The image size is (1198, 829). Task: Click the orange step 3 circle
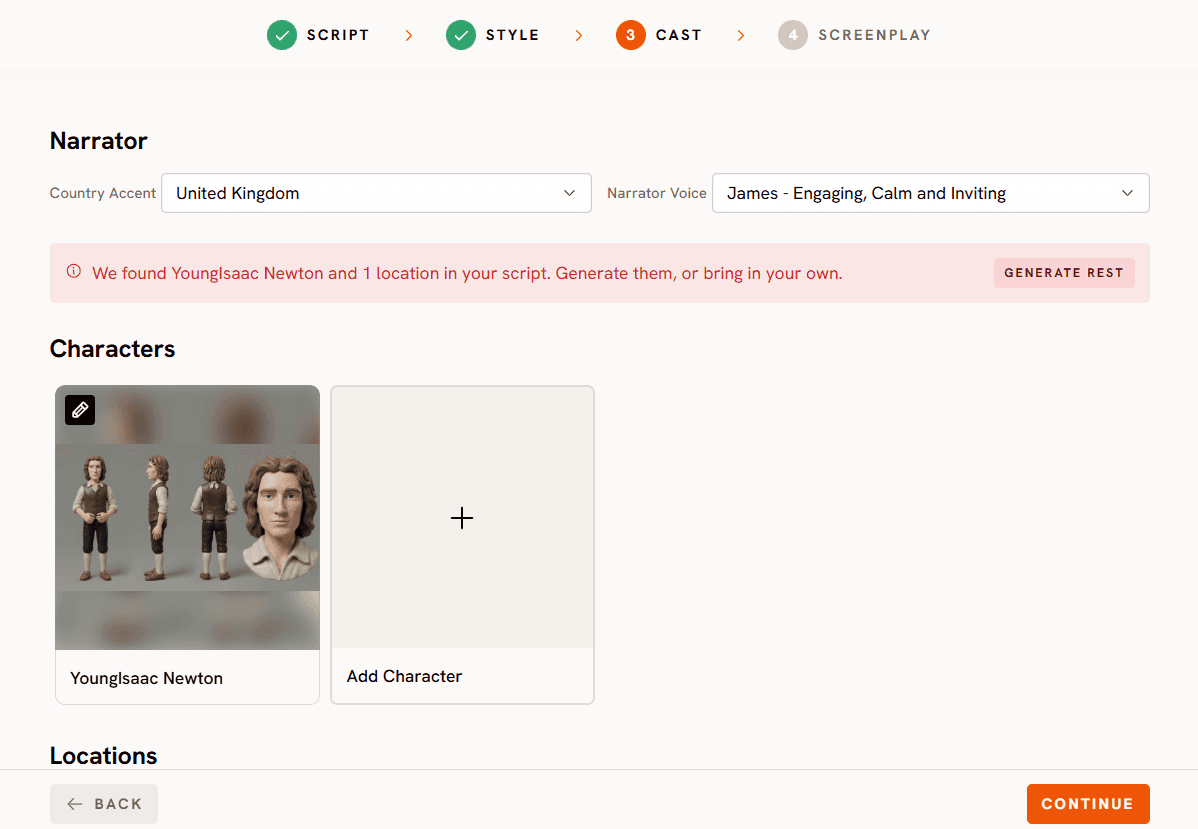point(630,35)
